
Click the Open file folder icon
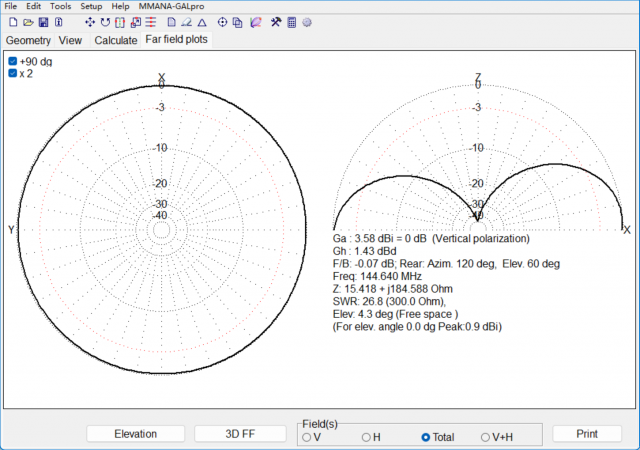pos(28,22)
